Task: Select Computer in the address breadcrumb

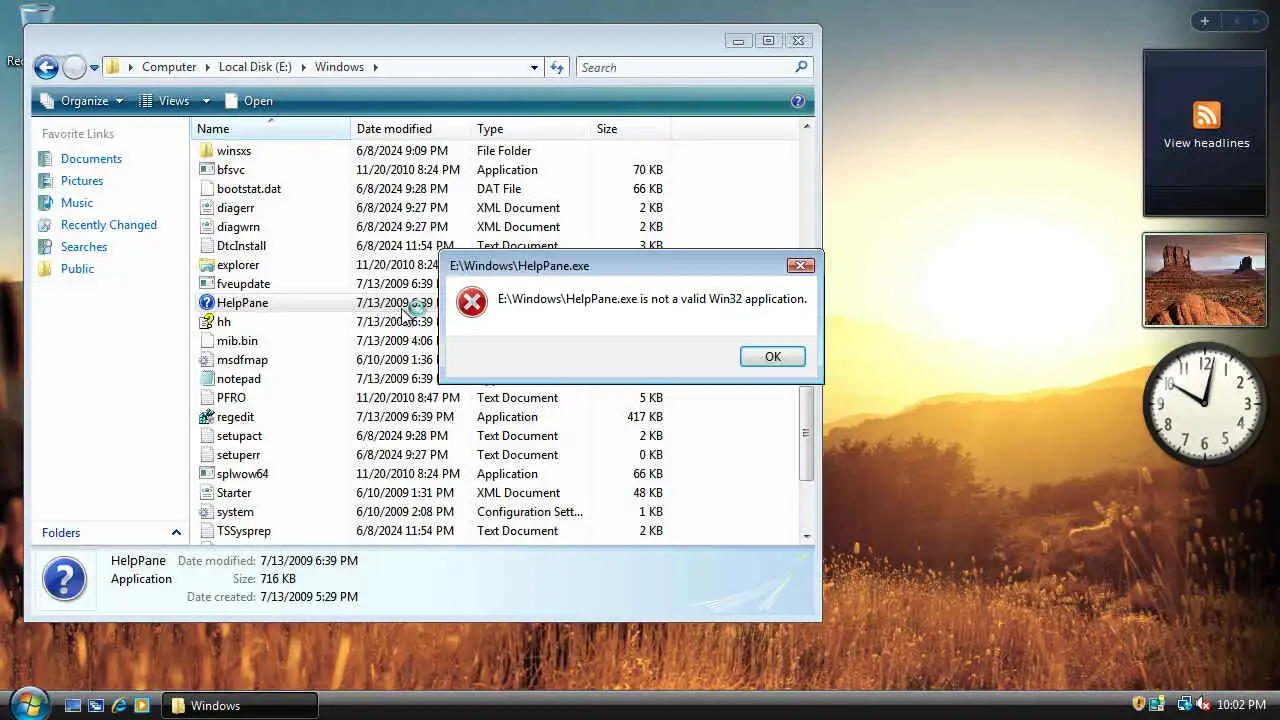Action: (169, 67)
